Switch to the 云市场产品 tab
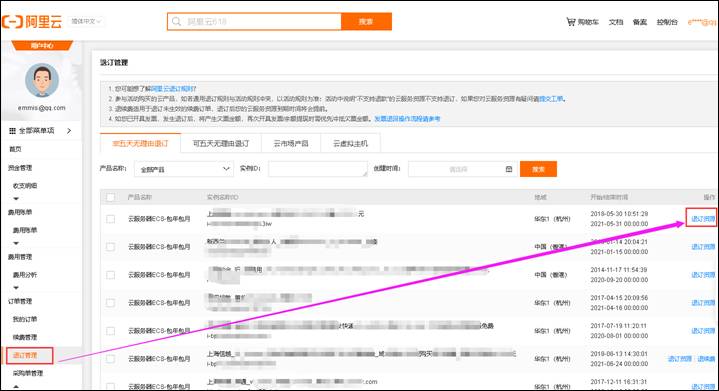This screenshot has height=391, width=719. (x=291, y=143)
